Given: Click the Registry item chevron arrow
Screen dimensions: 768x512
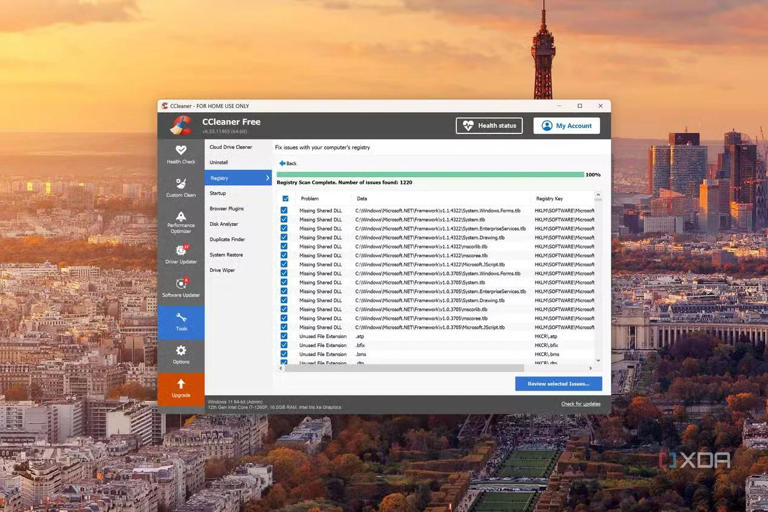Looking at the screenshot, I should (x=267, y=178).
